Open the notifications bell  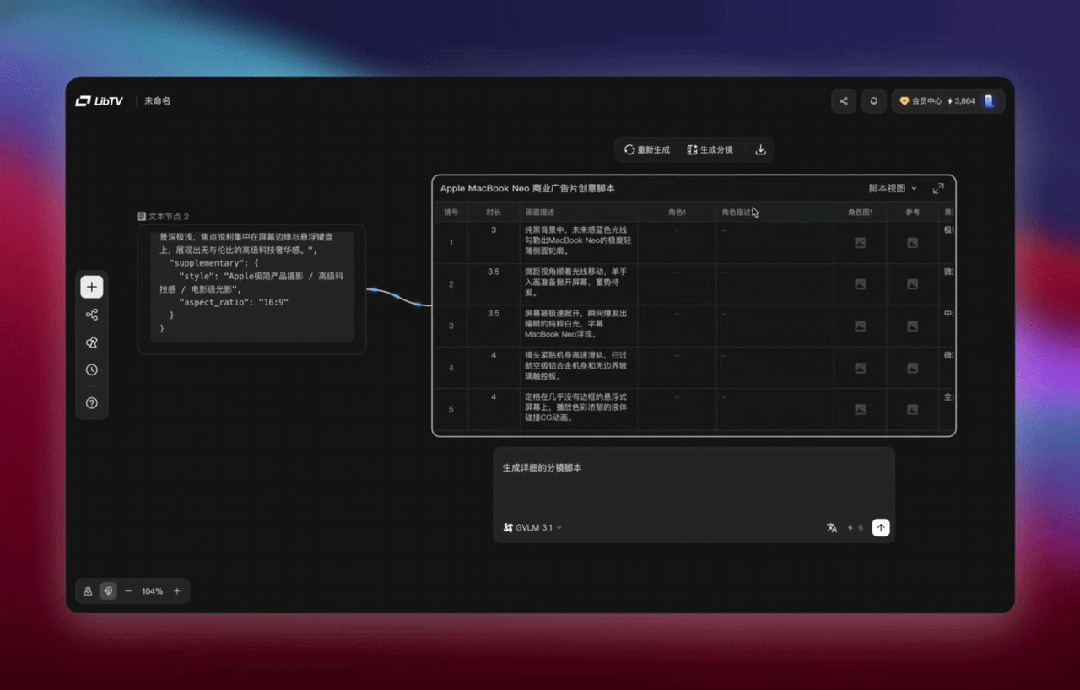tap(874, 101)
